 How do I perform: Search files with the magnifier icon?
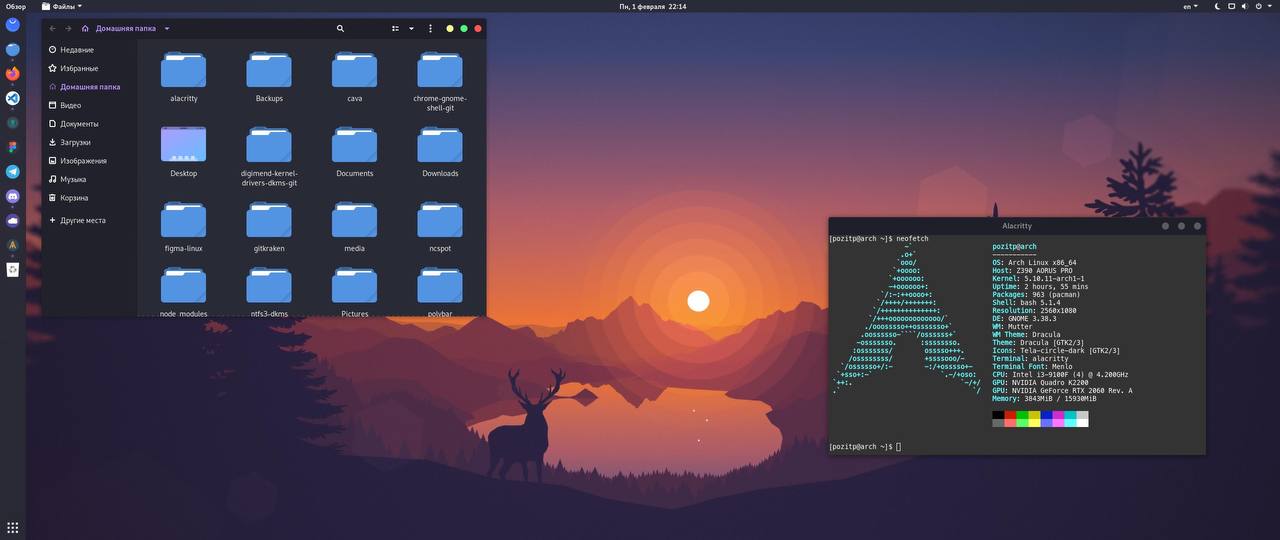(x=340, y=28)
